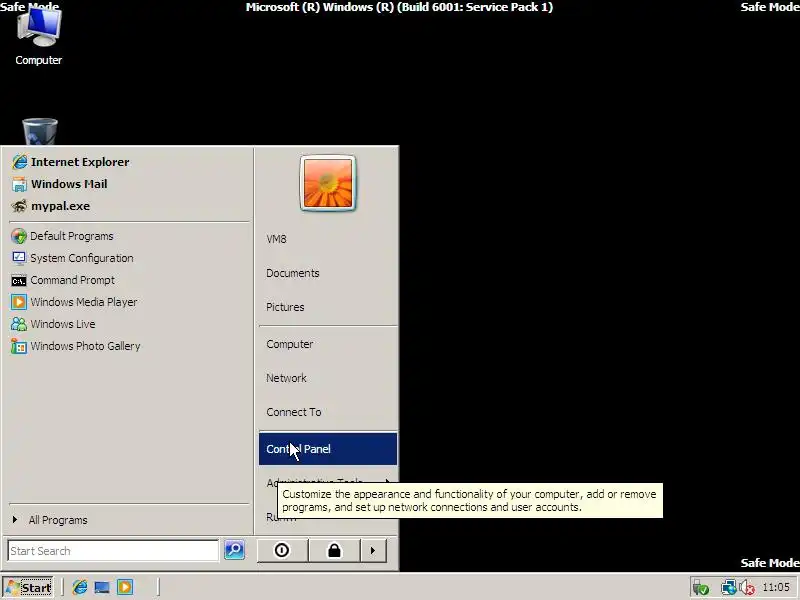
Task: Open Internet Explorer in Quick Launch
Action: (80, 587)
